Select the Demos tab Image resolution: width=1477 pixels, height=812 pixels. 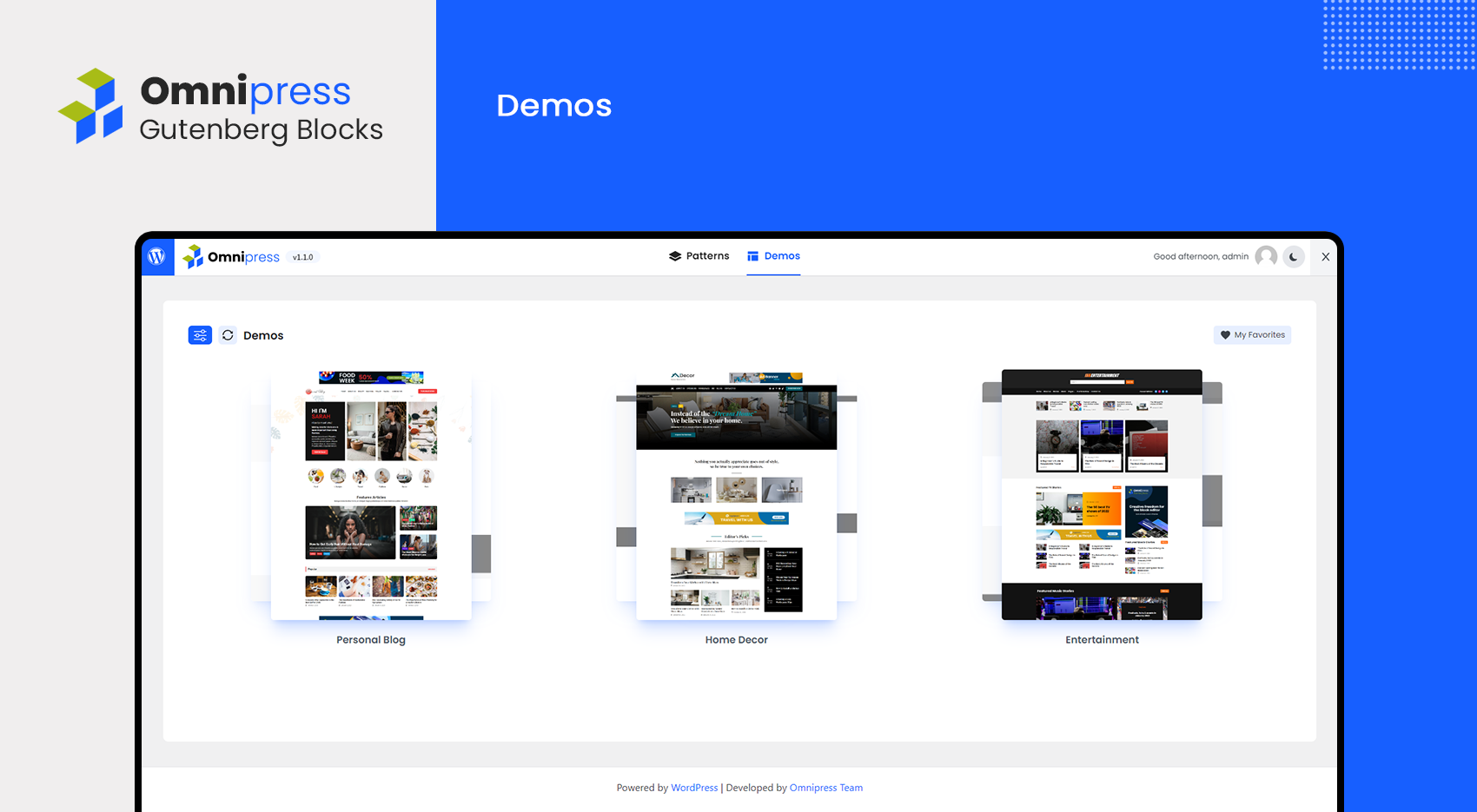[x=773, y=256]
